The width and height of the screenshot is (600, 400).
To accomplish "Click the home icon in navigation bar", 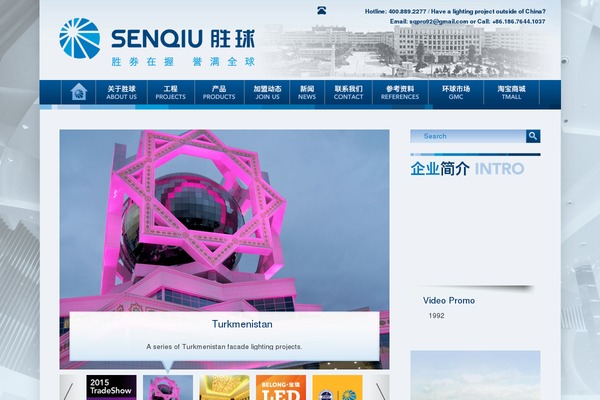I will tap(79, 92).
